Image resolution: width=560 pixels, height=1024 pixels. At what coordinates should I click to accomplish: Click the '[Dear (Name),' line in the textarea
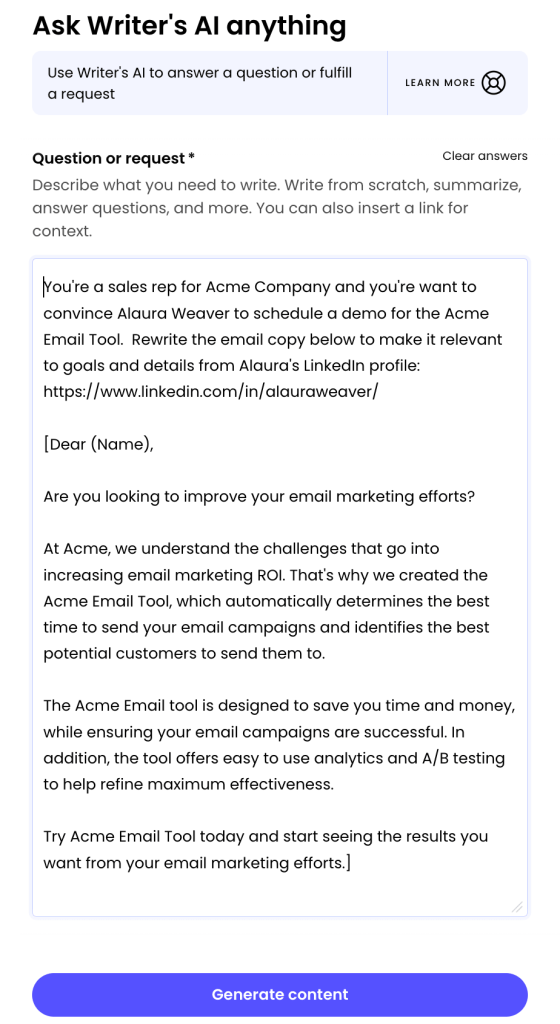[99, 445]
